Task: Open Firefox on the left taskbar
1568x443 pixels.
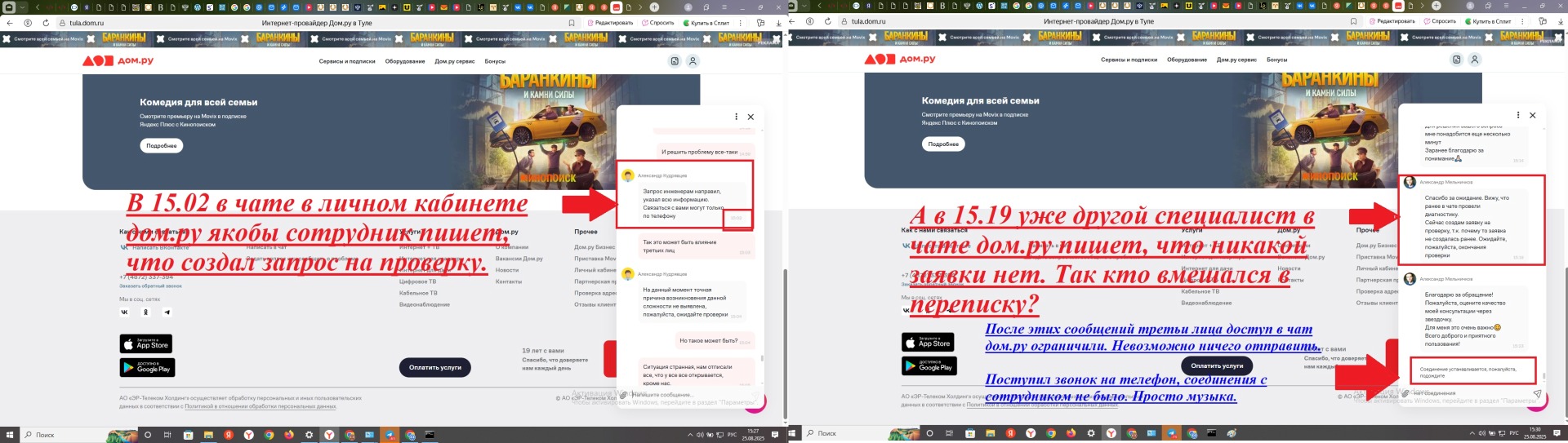Action: tap(289, 435)
